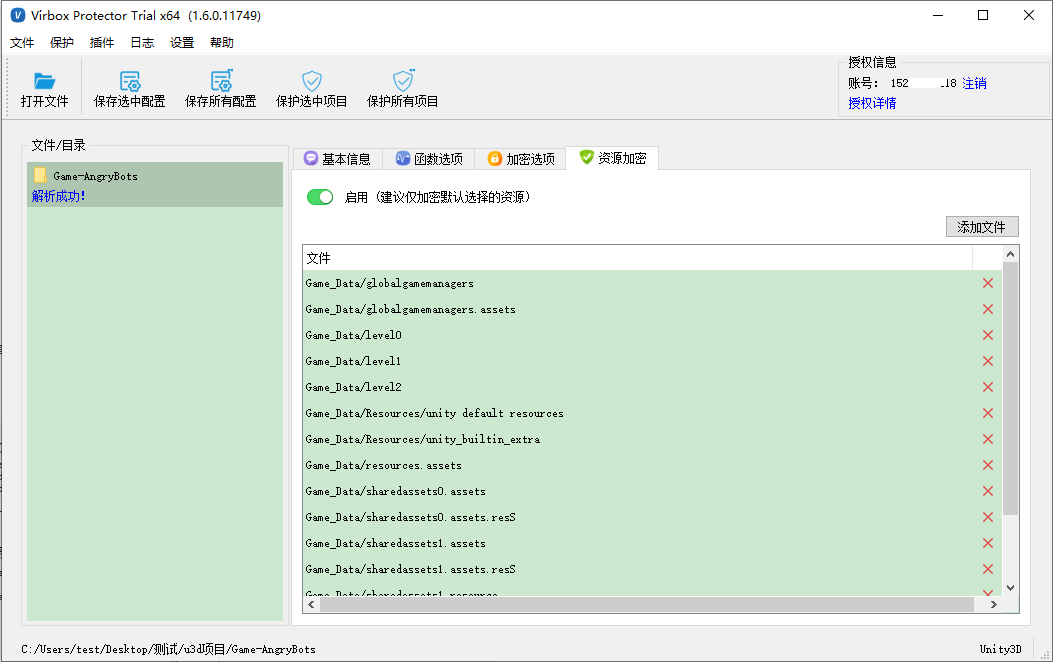Click the Game-AngryBots folder icon
Image resolution: width=1053 pixels, height=662 pixels.
(40, 175)
